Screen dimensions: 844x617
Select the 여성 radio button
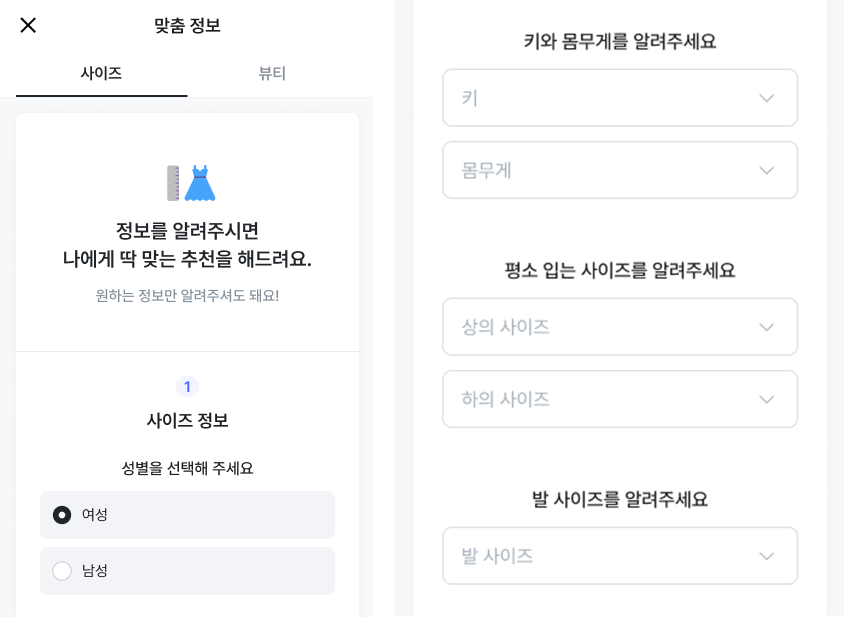(x=62, y=515)
